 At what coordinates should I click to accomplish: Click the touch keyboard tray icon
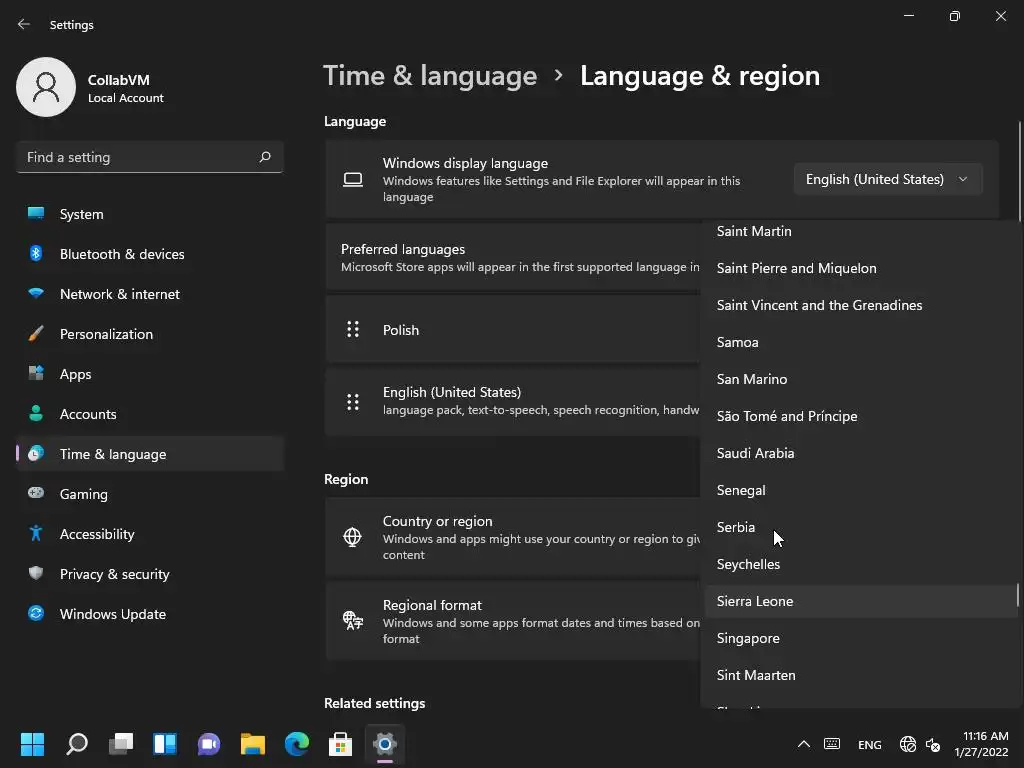[831, 744]
